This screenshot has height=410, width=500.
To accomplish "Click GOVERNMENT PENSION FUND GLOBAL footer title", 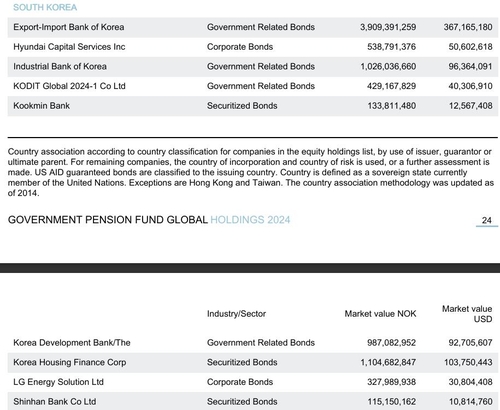I will tap(108, 220).
